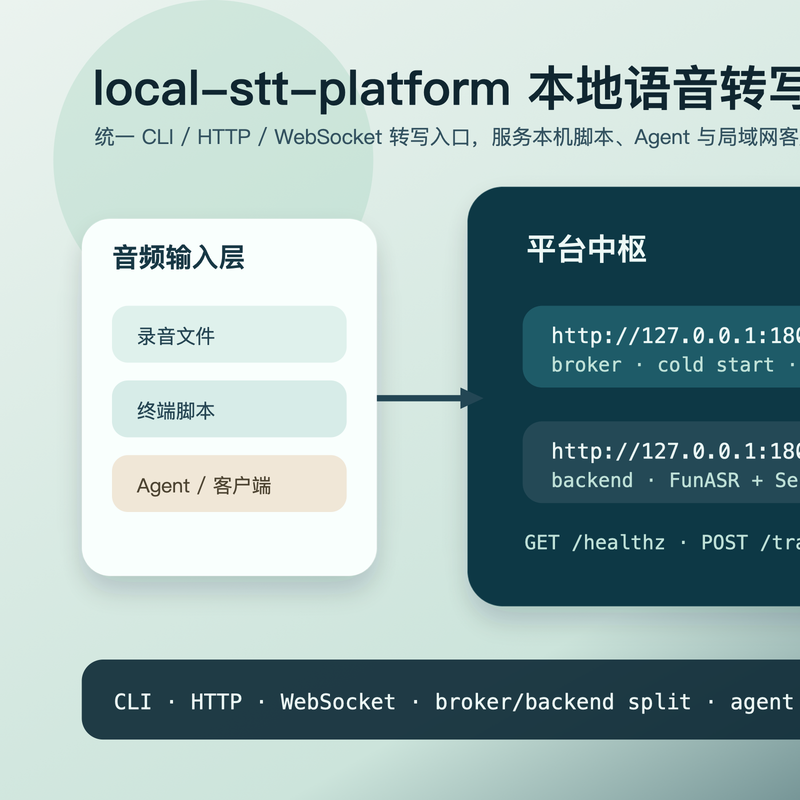This screenshot has width=800, height=800.
Task: Select HTTP in the bottom bar
Action: 216,702
